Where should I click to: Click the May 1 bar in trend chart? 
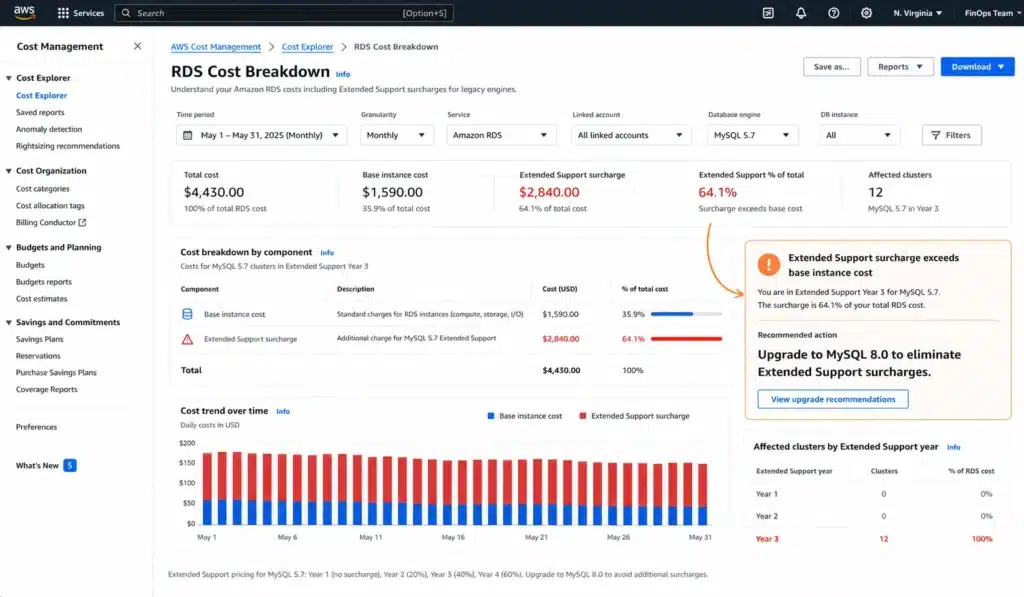[207, 489]
